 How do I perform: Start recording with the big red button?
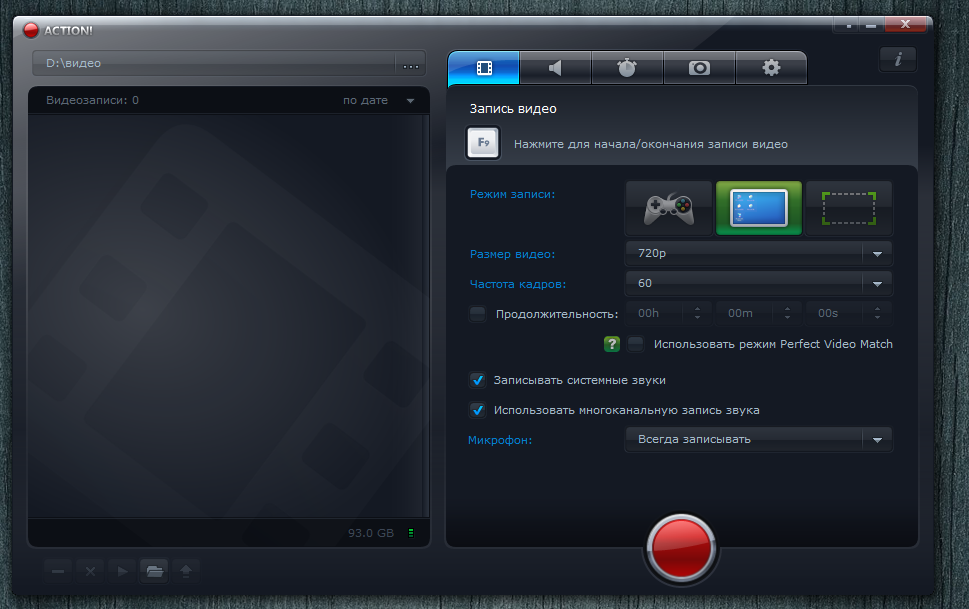pos(681,548)
